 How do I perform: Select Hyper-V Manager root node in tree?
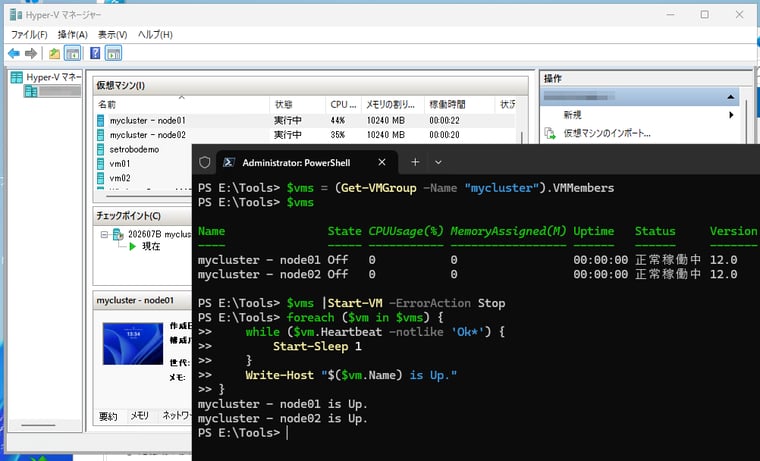[46, 77]
